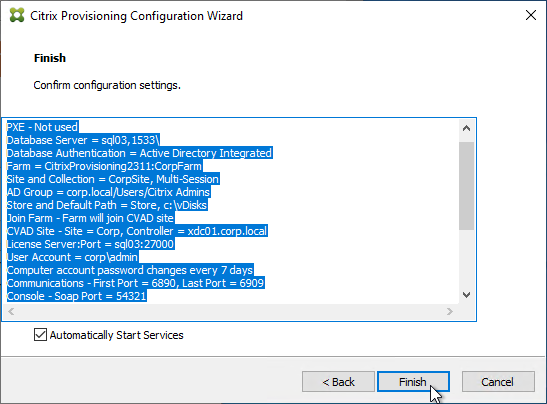The image size is (547, 404).
Task: Cancel the configuration wizard
Action: 498,382
